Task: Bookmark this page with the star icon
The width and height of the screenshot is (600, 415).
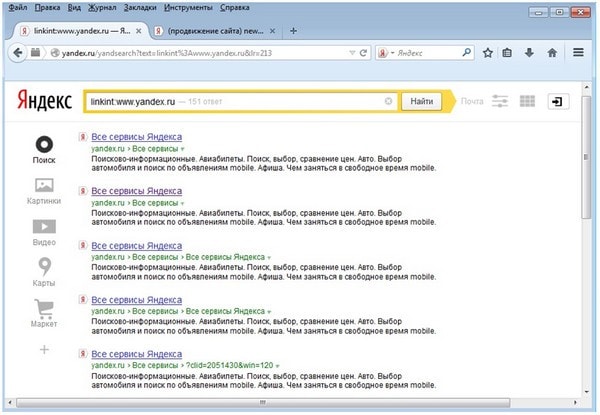Action: (487, 52)
